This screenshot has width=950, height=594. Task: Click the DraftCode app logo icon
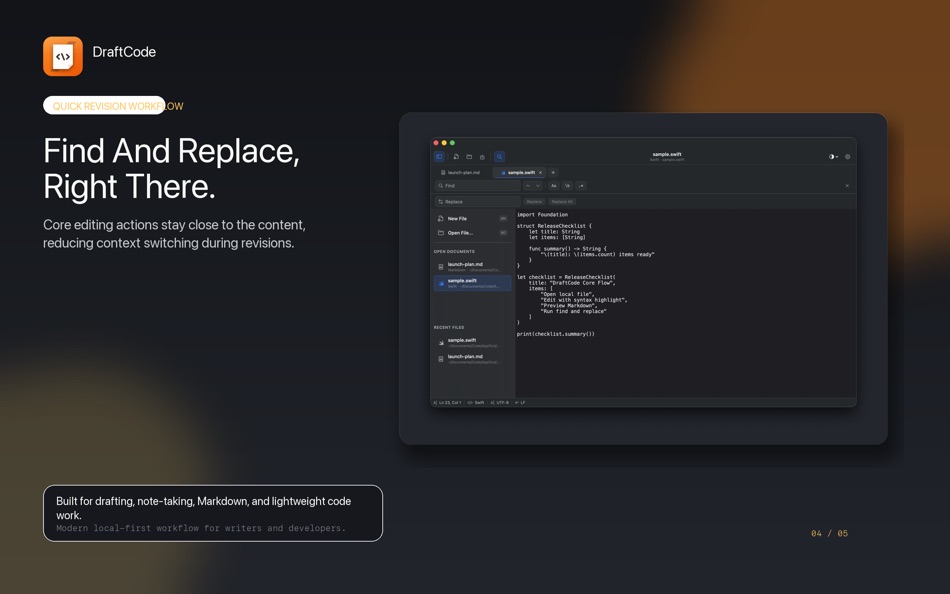[63, 56]
